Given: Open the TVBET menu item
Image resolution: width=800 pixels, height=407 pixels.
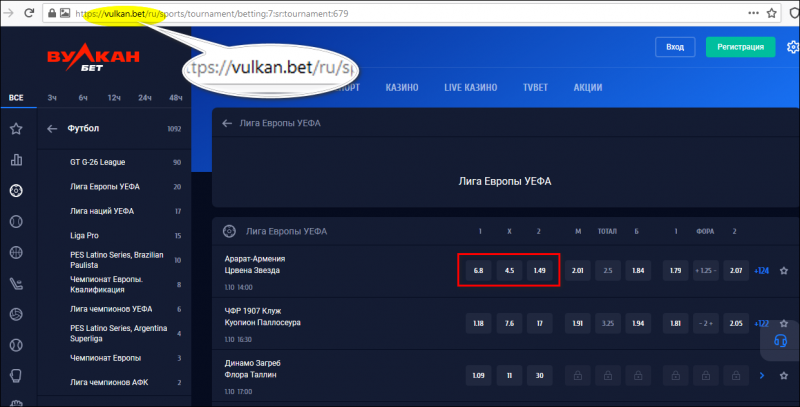Looking at the screenshot, I should point(535,88).
